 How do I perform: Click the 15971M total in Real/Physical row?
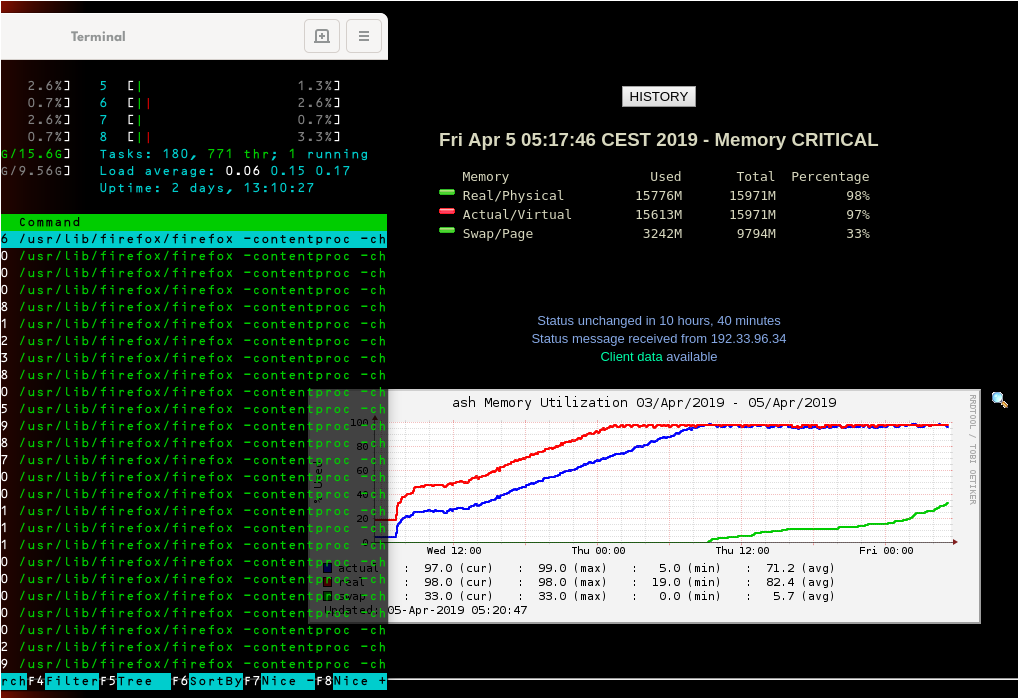(x=752, y=195)
